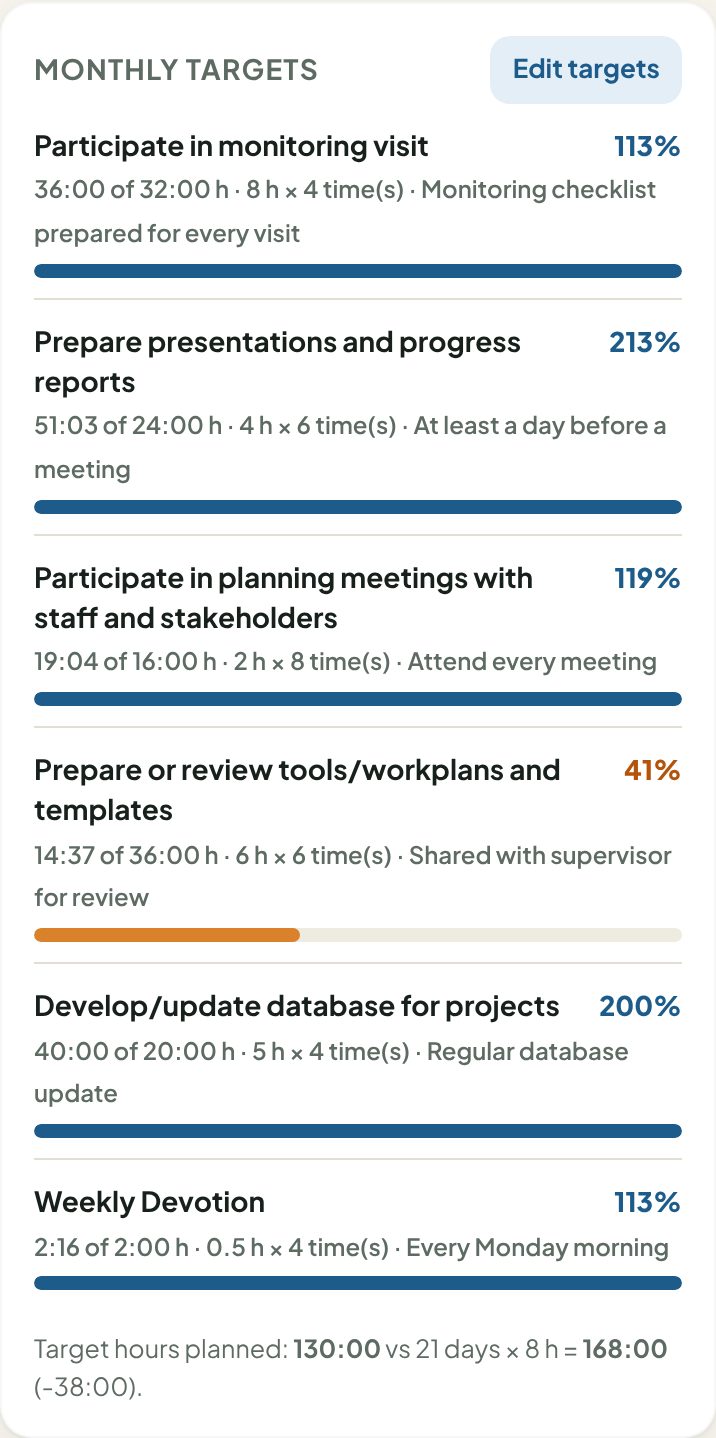The image size is (716, 1438).
Task: Click the 200% completion value
Action: tap(640, 1006)
